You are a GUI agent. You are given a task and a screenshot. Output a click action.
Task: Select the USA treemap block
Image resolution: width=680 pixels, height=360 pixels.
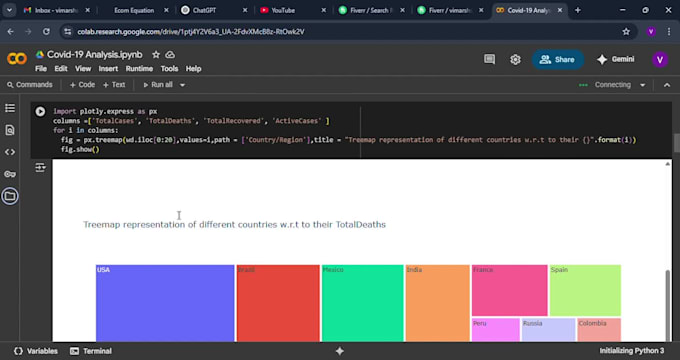click(165, 303)
